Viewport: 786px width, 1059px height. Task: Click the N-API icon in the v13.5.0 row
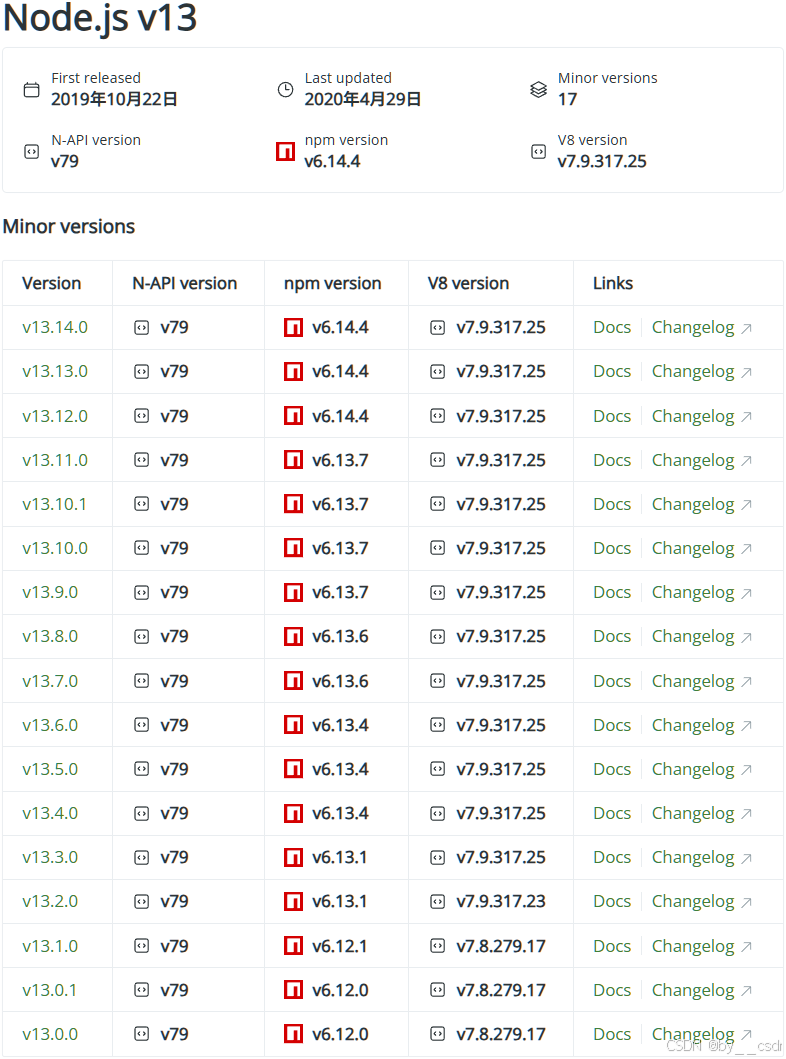pyautogui.click(x=141, y=769)
